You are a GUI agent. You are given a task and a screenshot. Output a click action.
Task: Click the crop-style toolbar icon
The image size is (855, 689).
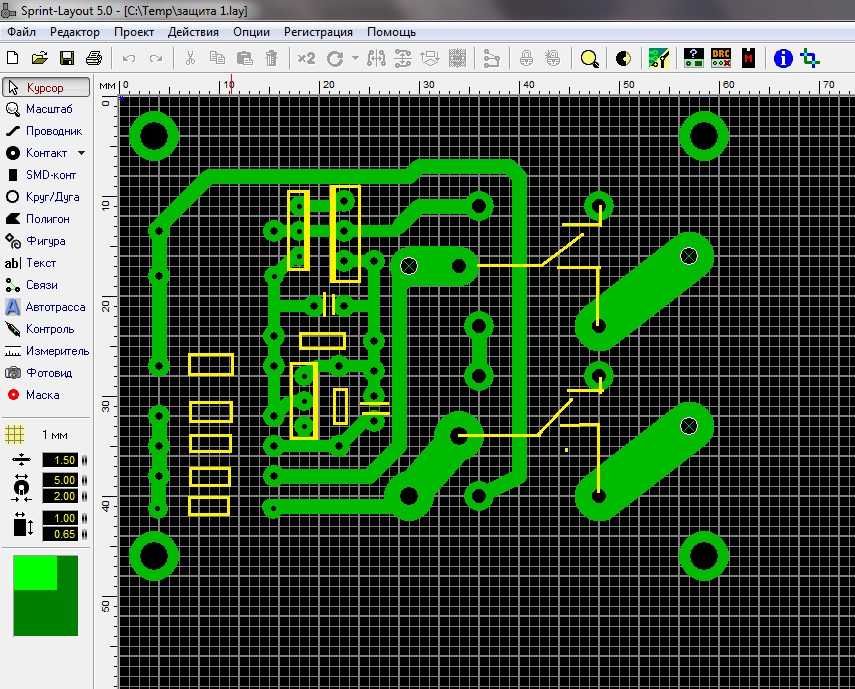point(810,58)
